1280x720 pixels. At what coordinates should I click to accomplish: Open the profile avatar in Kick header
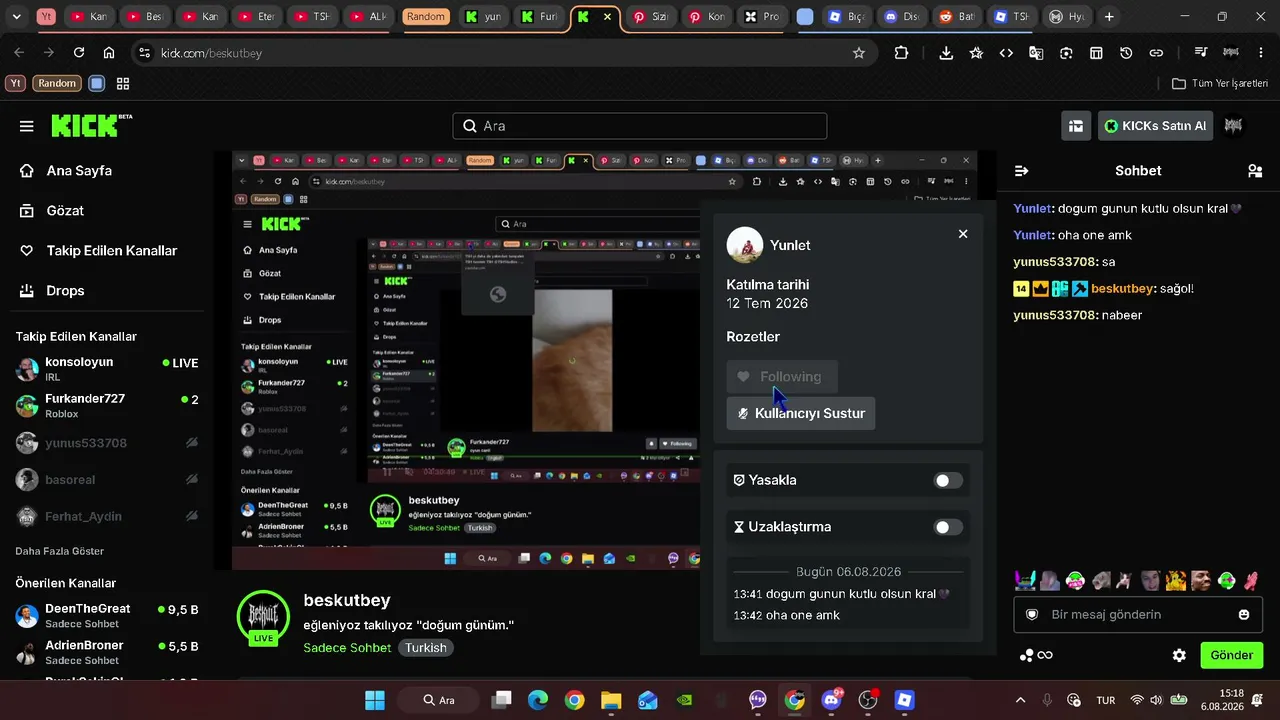1233,126
